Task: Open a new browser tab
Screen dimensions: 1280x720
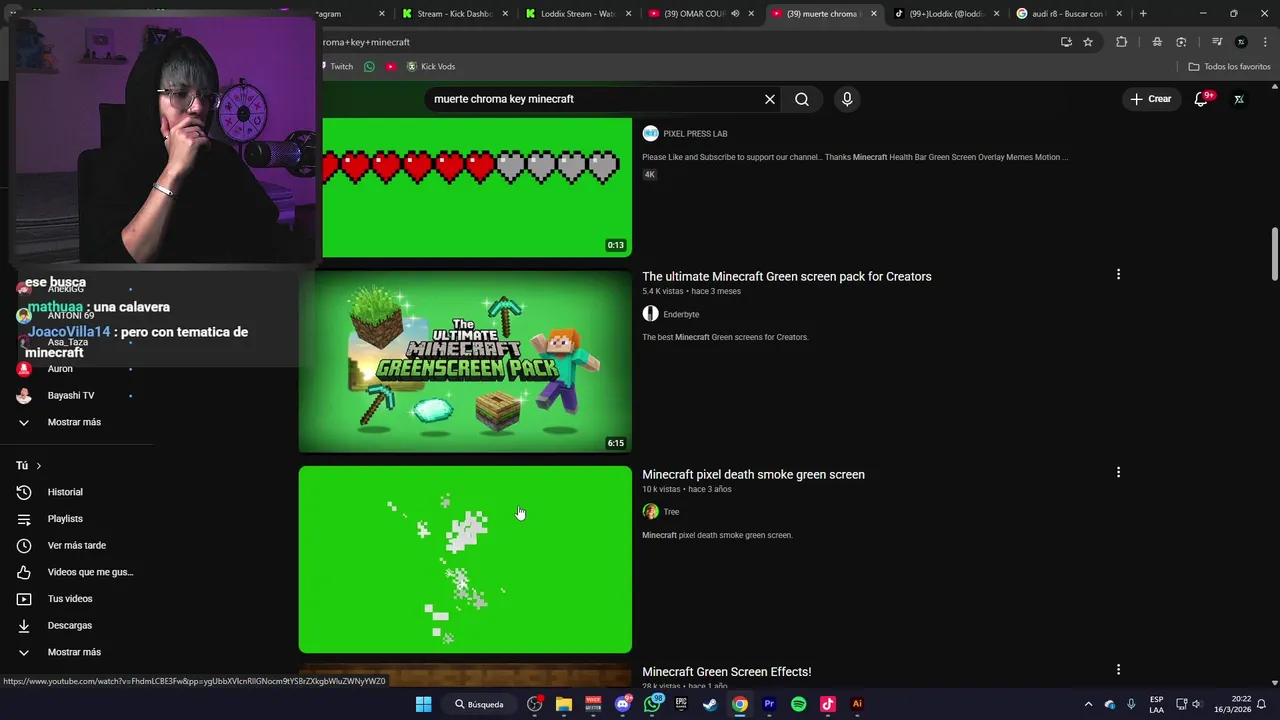Action: click(x=1143, y=14)
